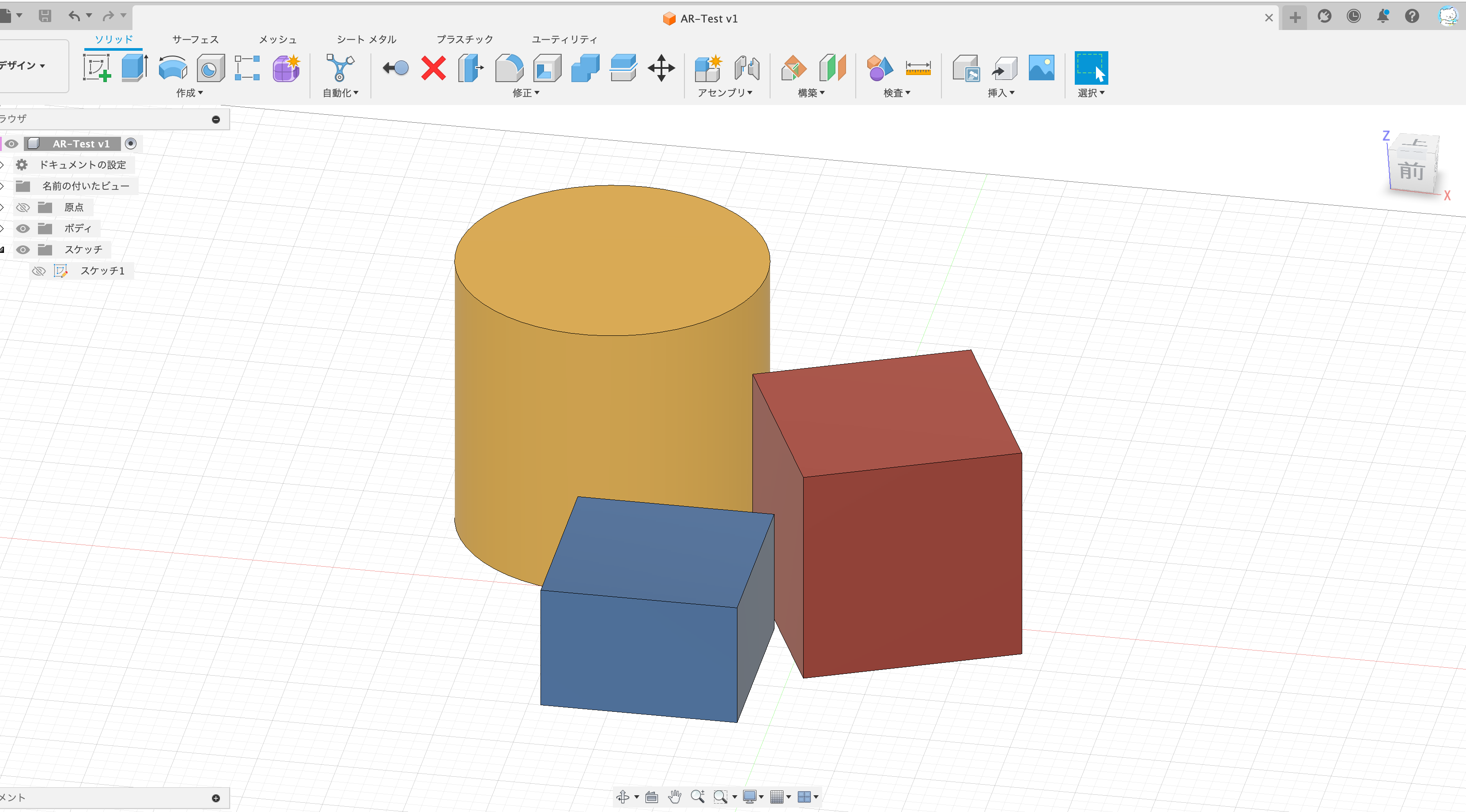Open the シート メタル tab
The height and width of the screenshot is (812, 1466).
[x=366, y=39]
